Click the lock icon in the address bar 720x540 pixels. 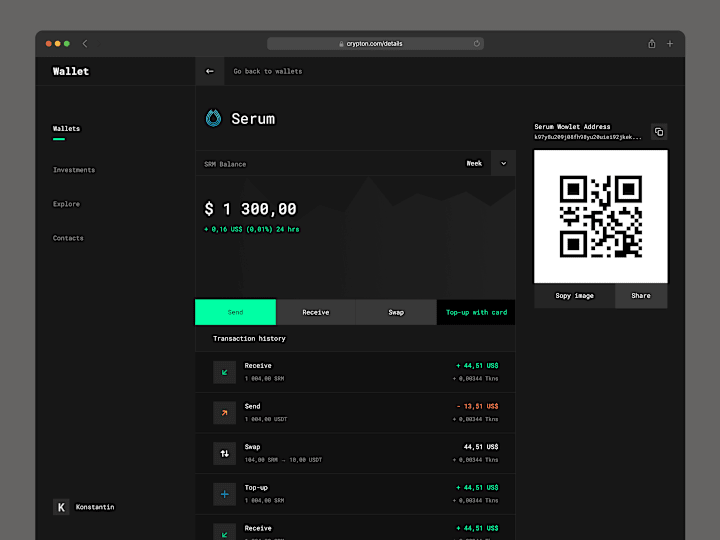point(341,44)
